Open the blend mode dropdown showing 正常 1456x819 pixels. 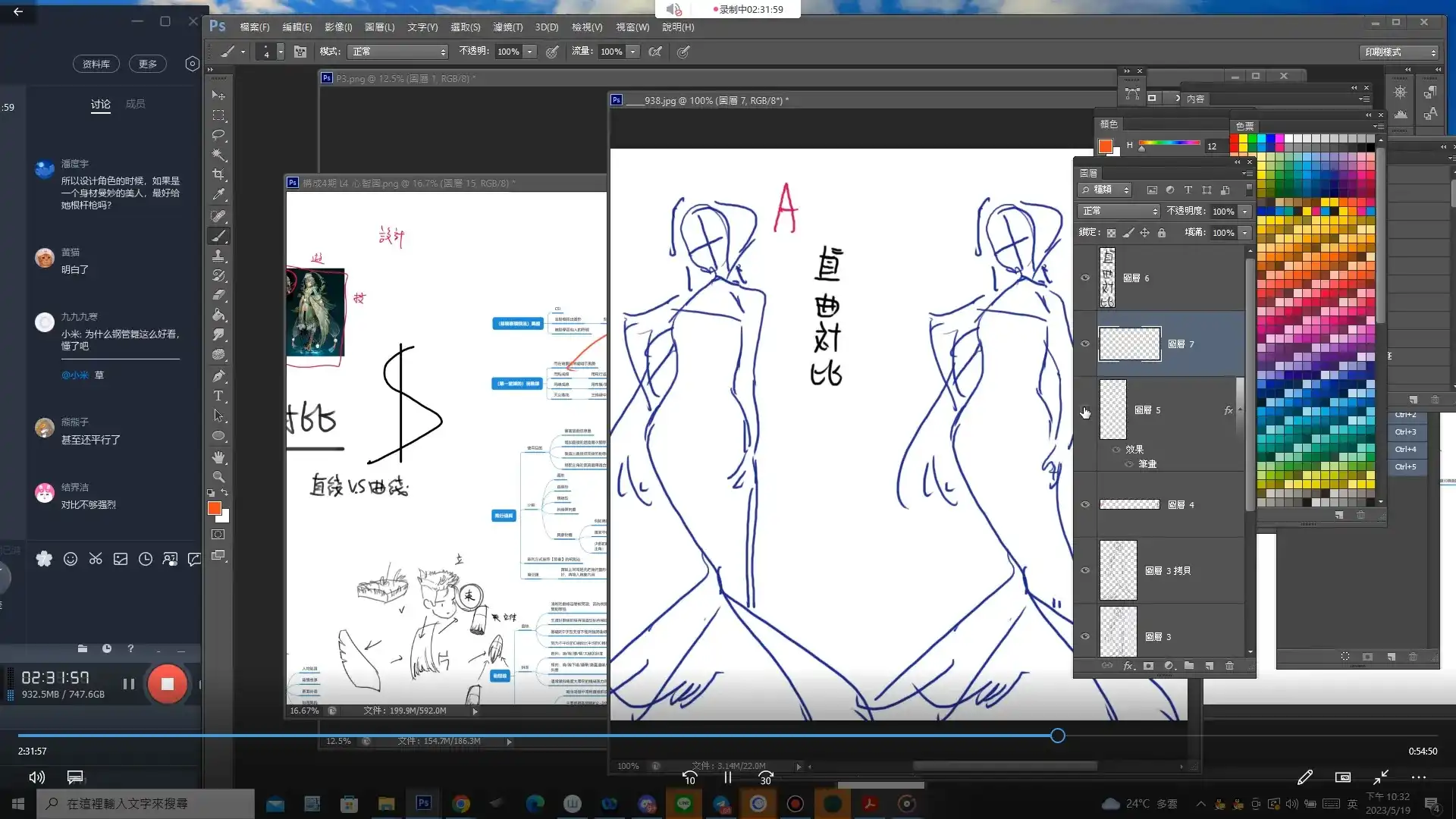1118,211
